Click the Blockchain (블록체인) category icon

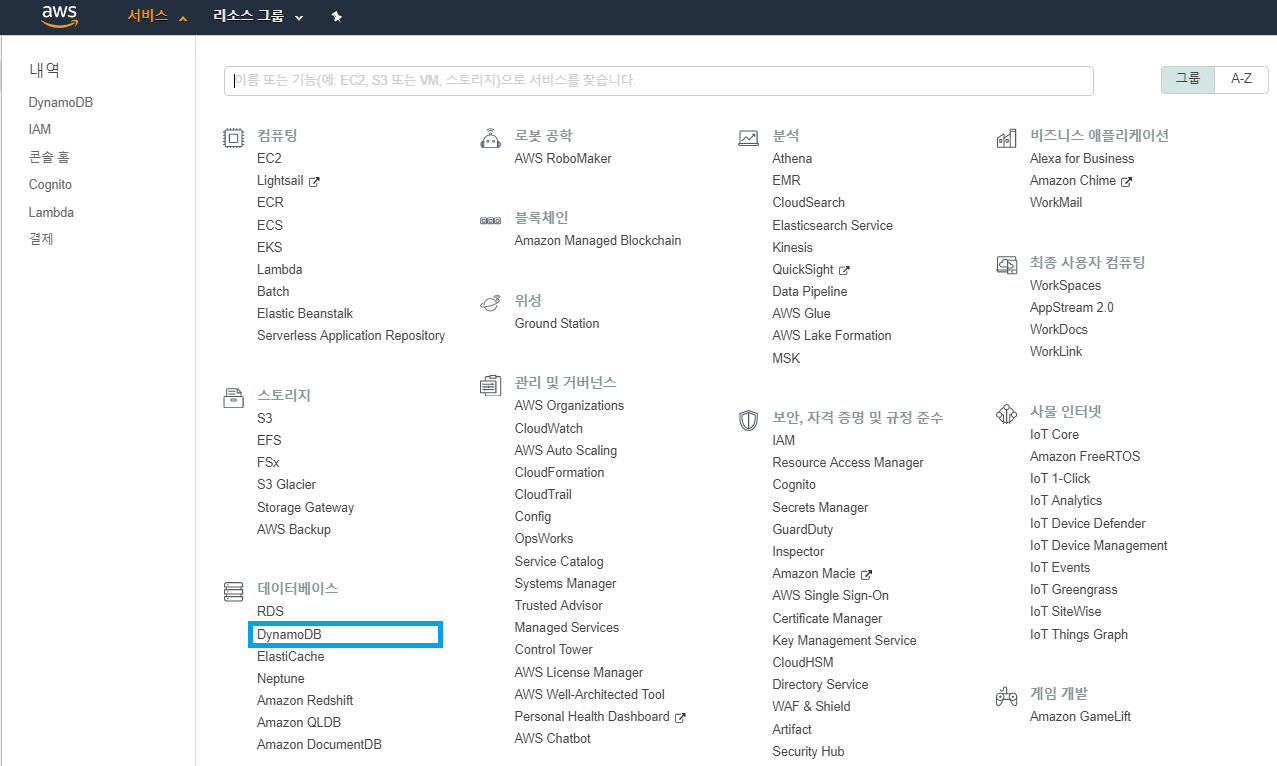pyautogui.click(x=490, y=219)
